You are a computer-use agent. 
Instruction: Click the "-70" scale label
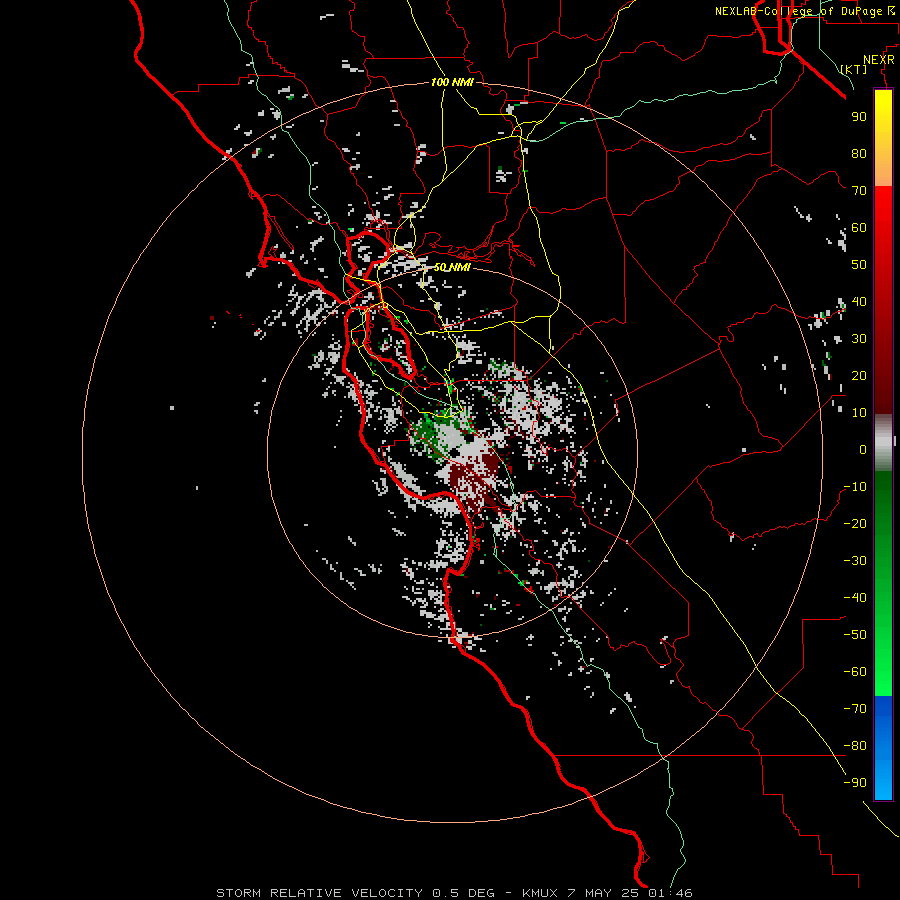click(x=855, y=709)
